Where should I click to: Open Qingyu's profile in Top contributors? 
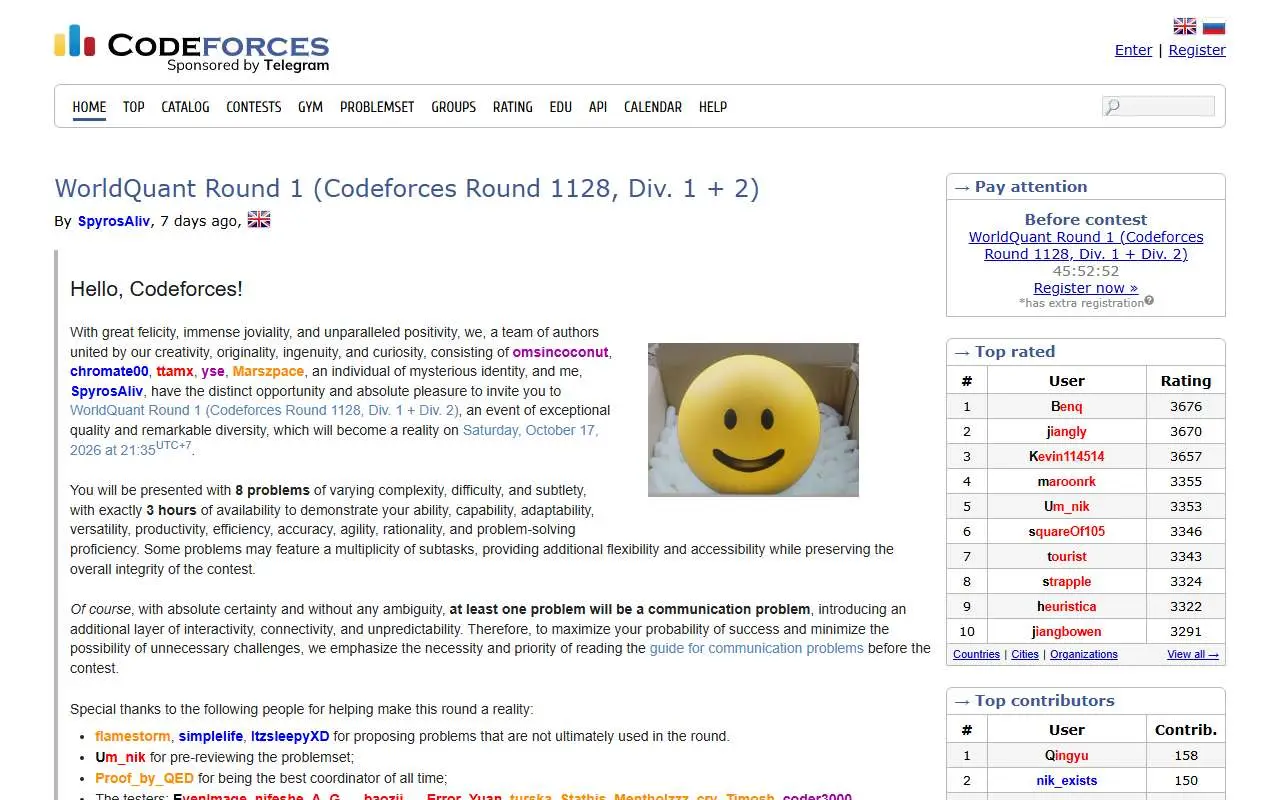coord(1066,755)
